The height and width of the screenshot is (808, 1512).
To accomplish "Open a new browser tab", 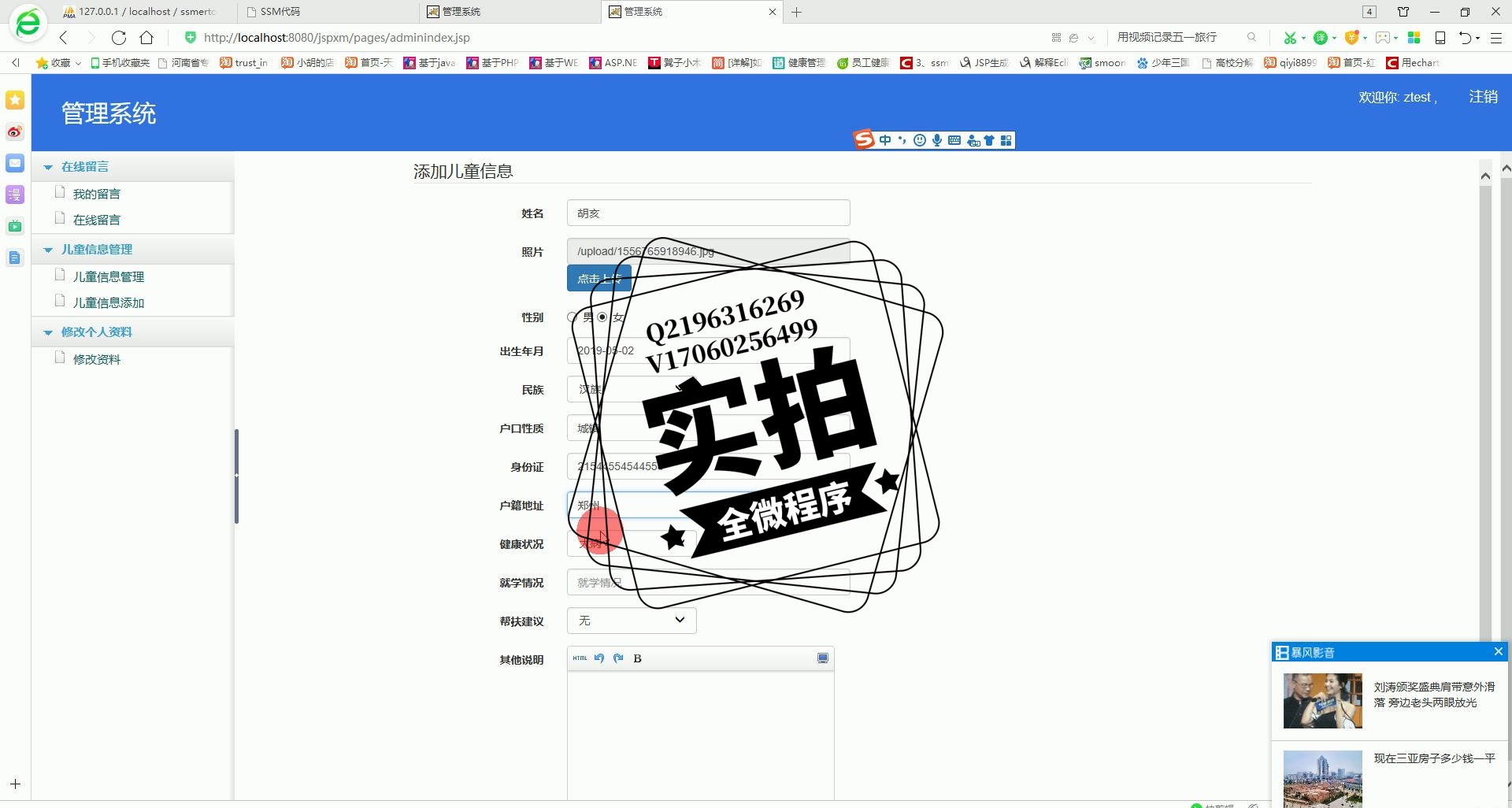I will (x=797, y=12).
